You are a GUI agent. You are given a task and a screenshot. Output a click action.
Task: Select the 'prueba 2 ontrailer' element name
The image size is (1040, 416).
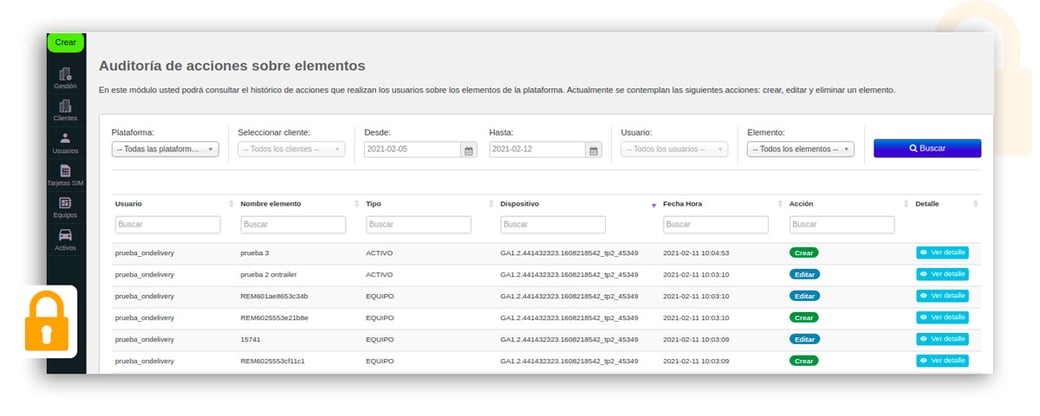(x=269, y=274)
